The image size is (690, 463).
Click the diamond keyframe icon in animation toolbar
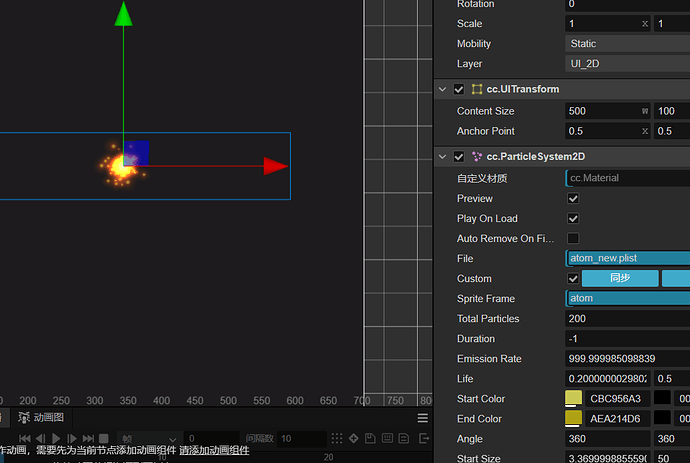353,438
